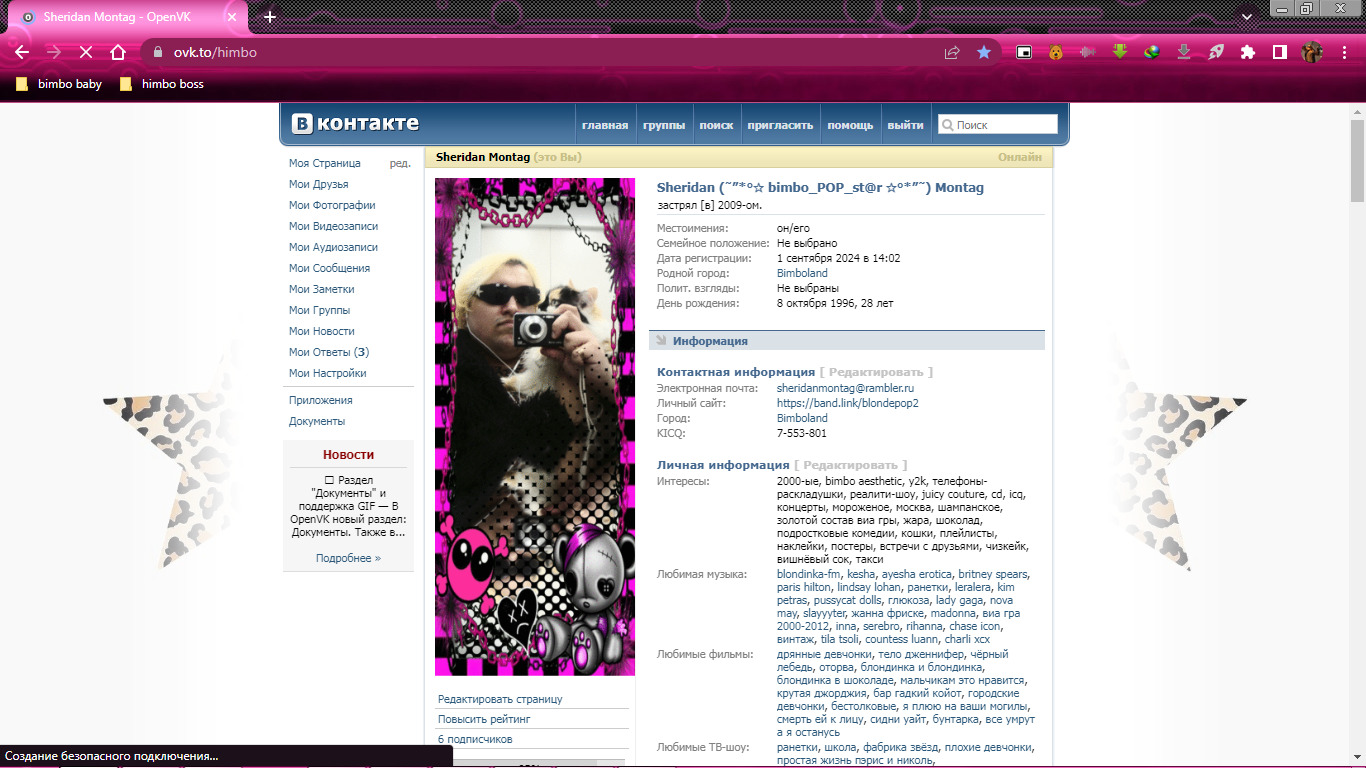Open the band.link/blondepop2 website link
This screenshot has width=1366, height=768.
[x=847, y=403]
